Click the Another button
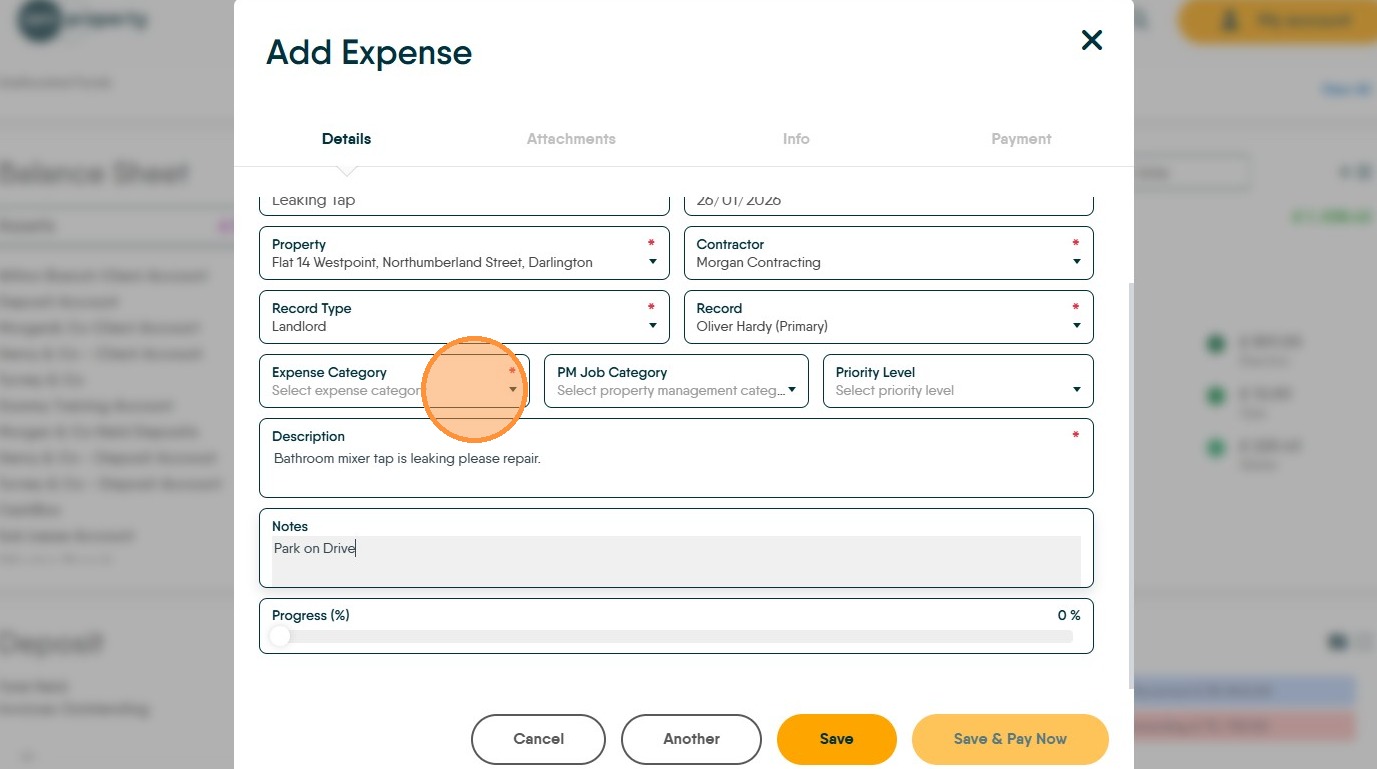The width and height of the screenshot is (1377, 769). click(691, 739)
